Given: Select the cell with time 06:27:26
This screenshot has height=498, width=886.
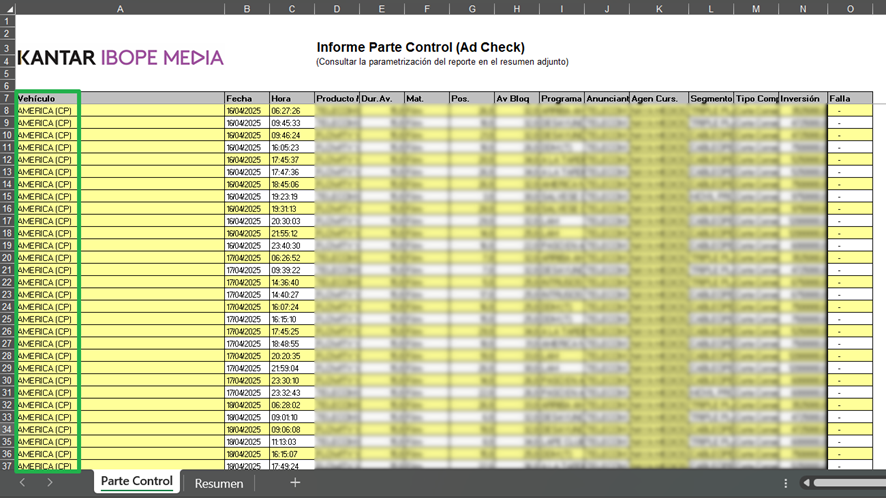Looking at the screenshot, I should 292,111.
